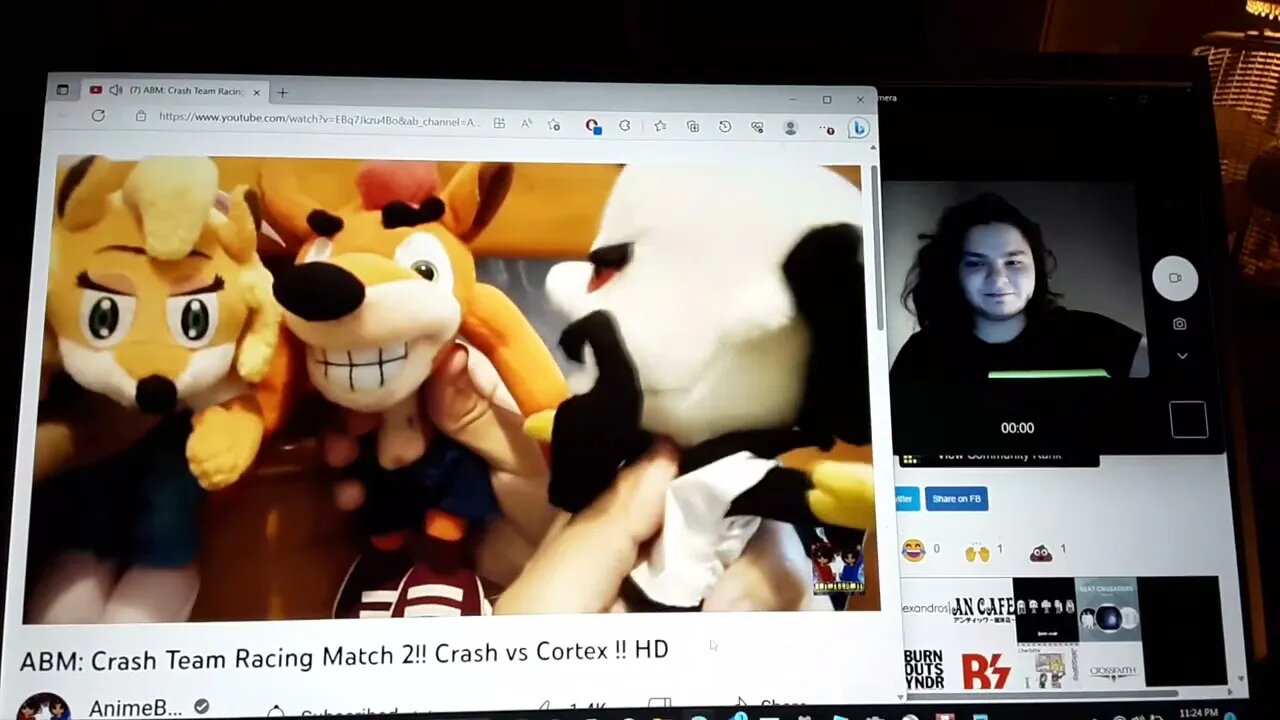Open the camera roll preview square

1188,420
